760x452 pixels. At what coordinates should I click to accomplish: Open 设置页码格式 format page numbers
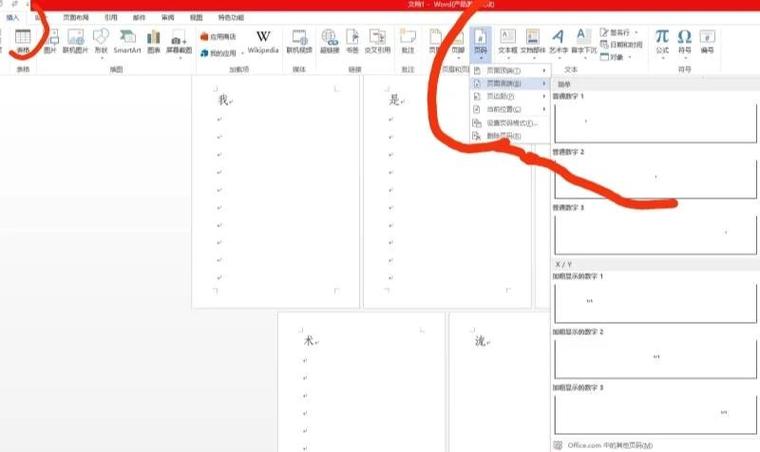(x=510, y=123)
